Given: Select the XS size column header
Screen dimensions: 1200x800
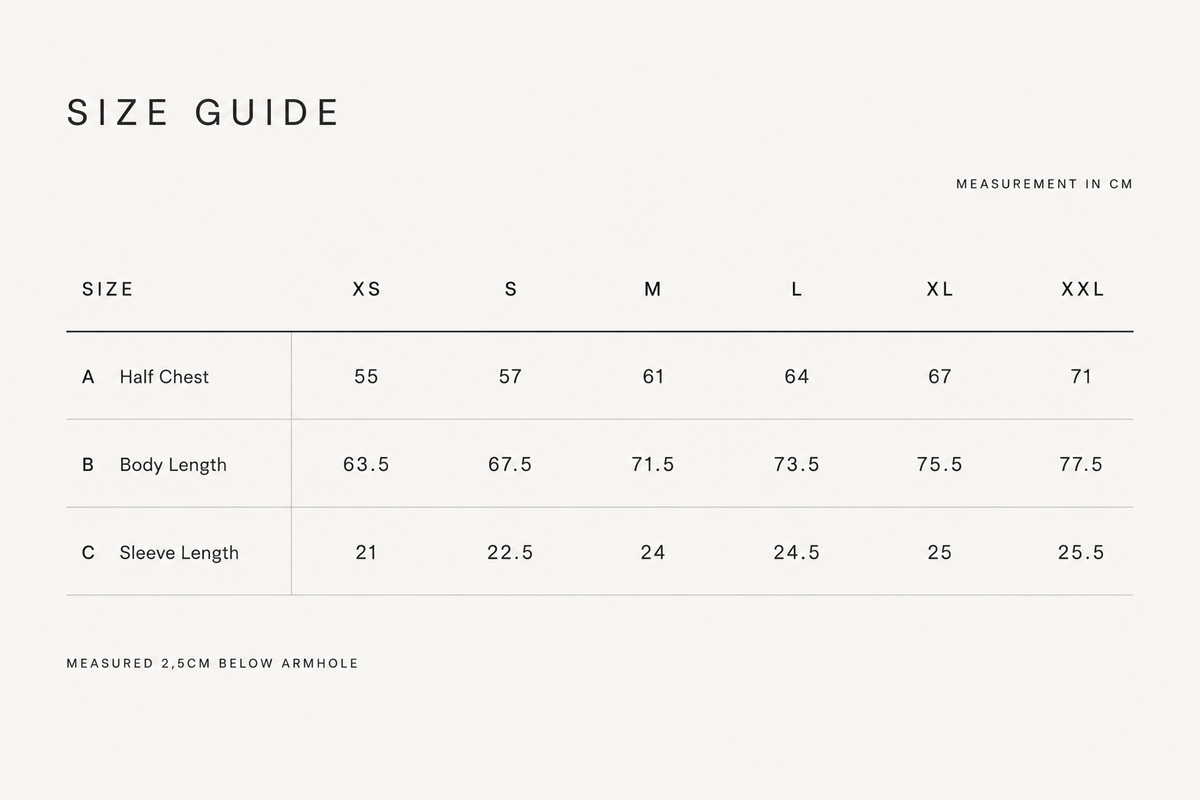Looking at the screenshot, I should [x=367, y=289].
